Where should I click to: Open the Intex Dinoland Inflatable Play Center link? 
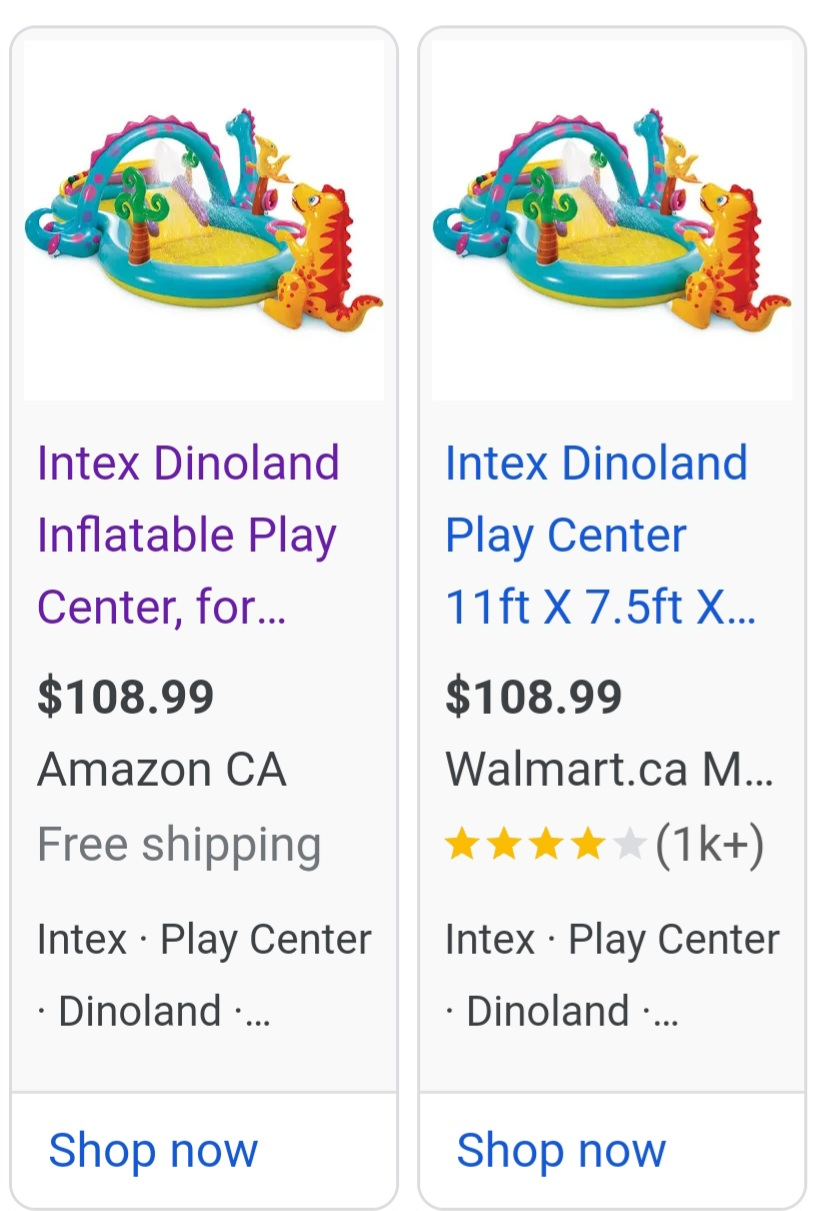pyautogui.click(x=188, y=535)
